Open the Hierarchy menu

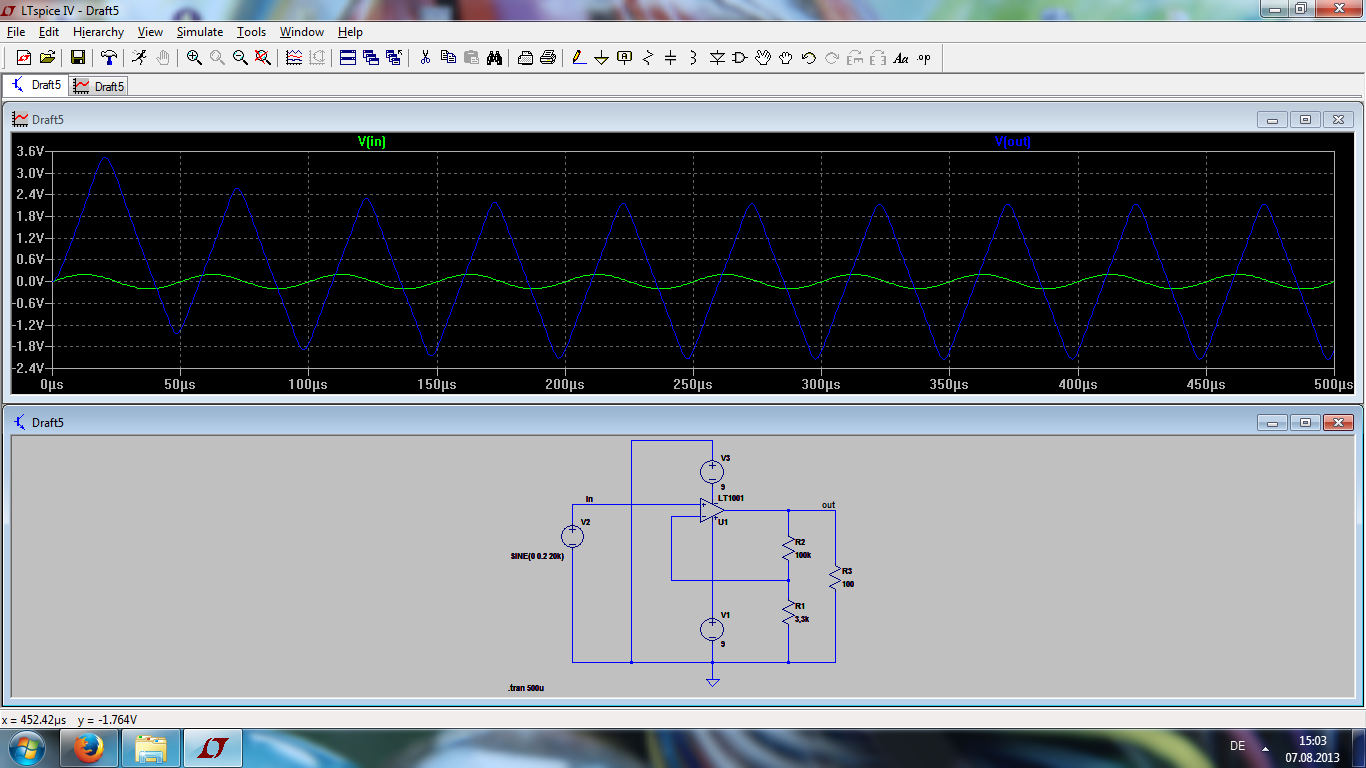[98, 32]
